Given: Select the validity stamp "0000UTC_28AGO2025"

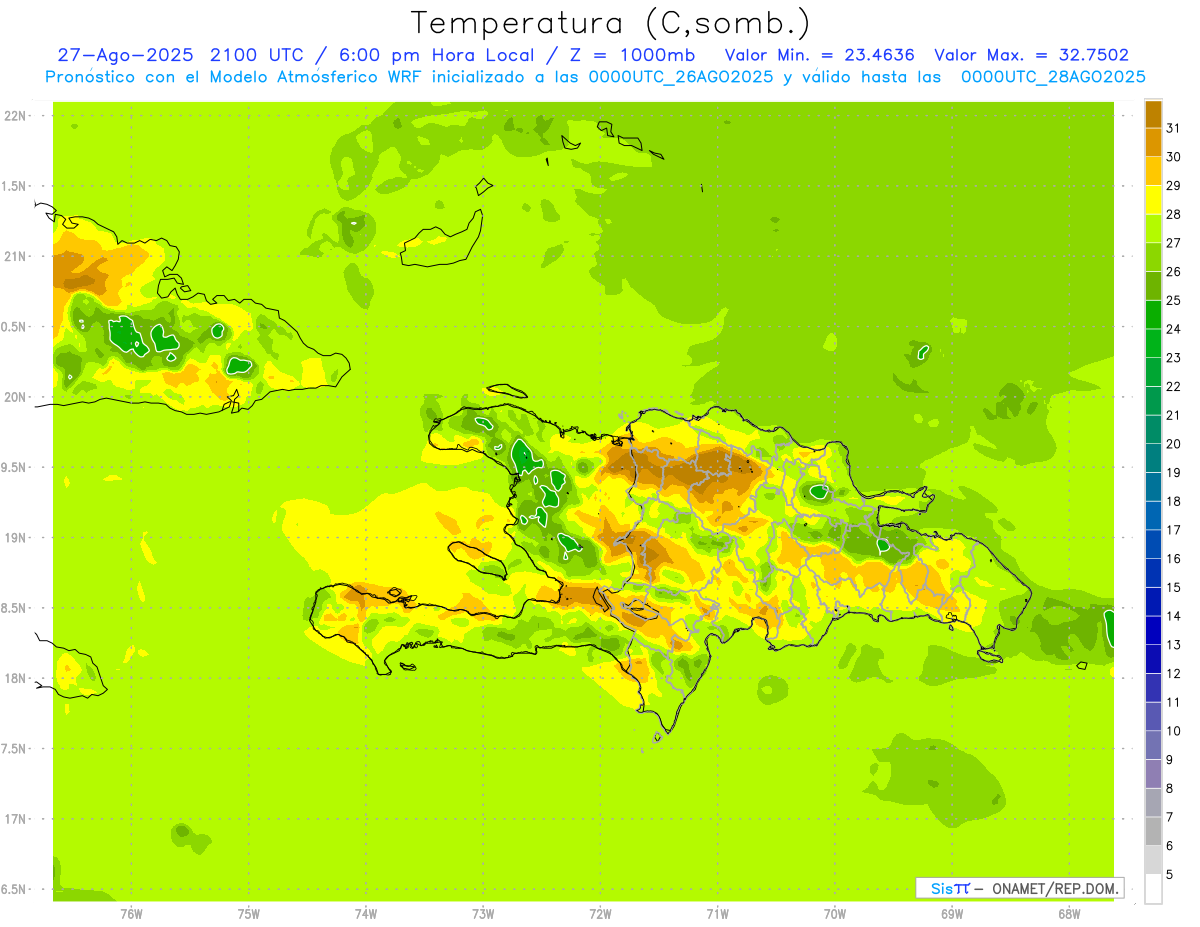Looking at the screenshot, I should (x=1053, y=77).
